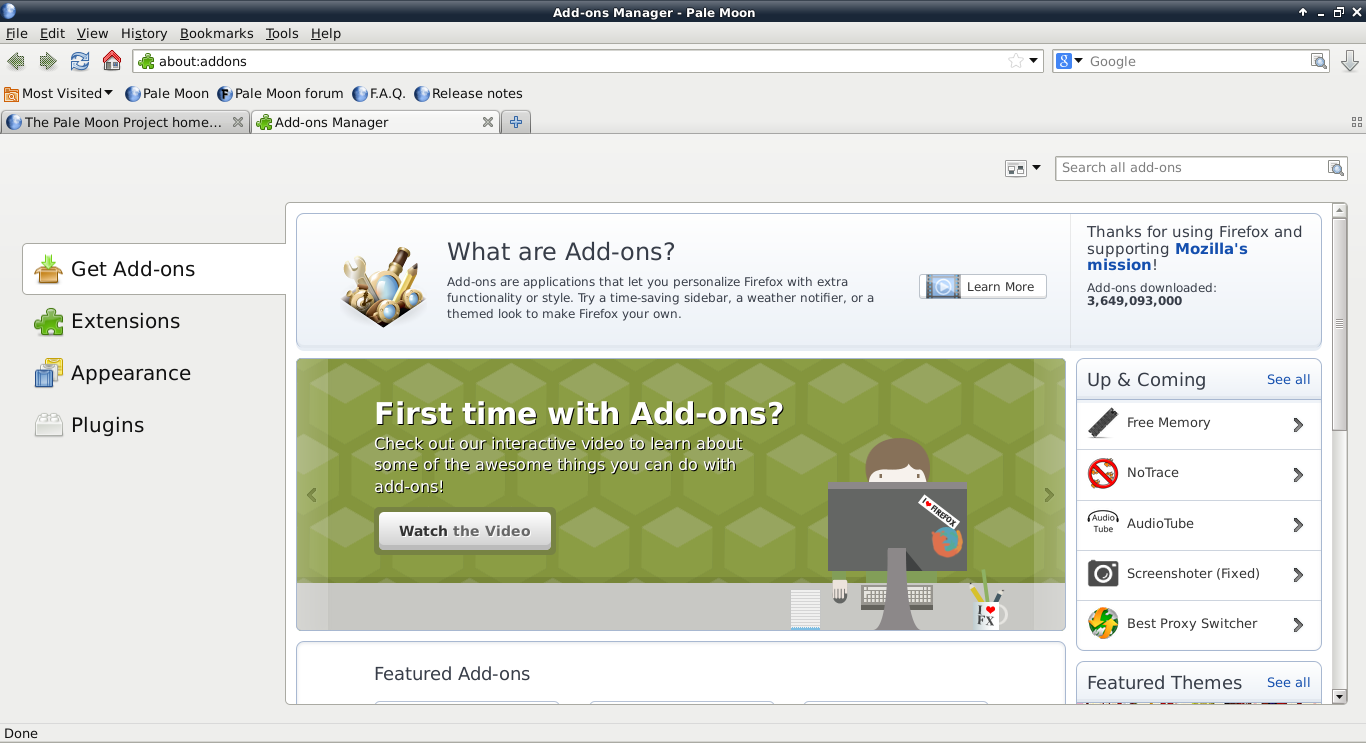The height and width of the screenshot is (743, 1366).
Task: Click the Free Memory add-on icon
Action: 1103,423
